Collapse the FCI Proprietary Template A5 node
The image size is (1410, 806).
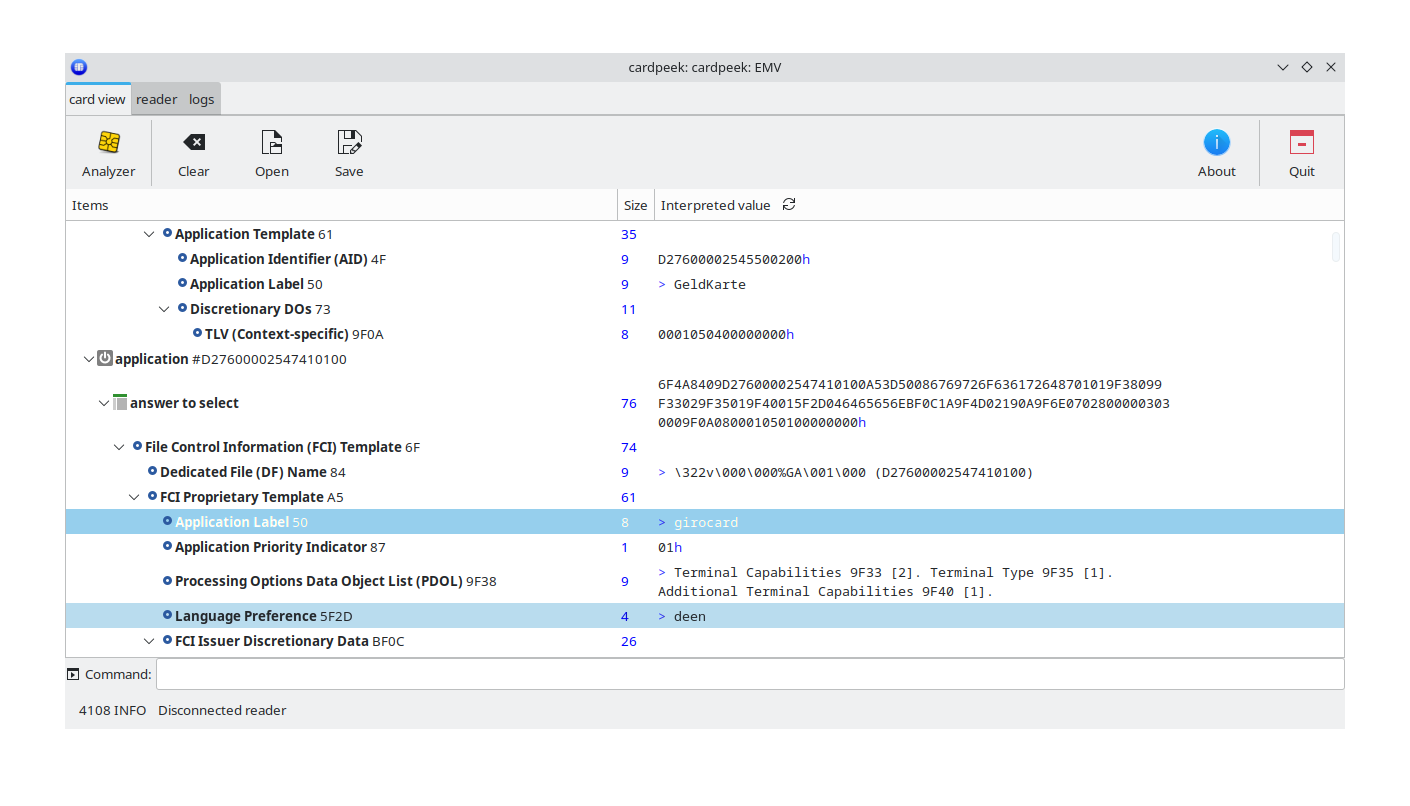[x=134, y=497]
